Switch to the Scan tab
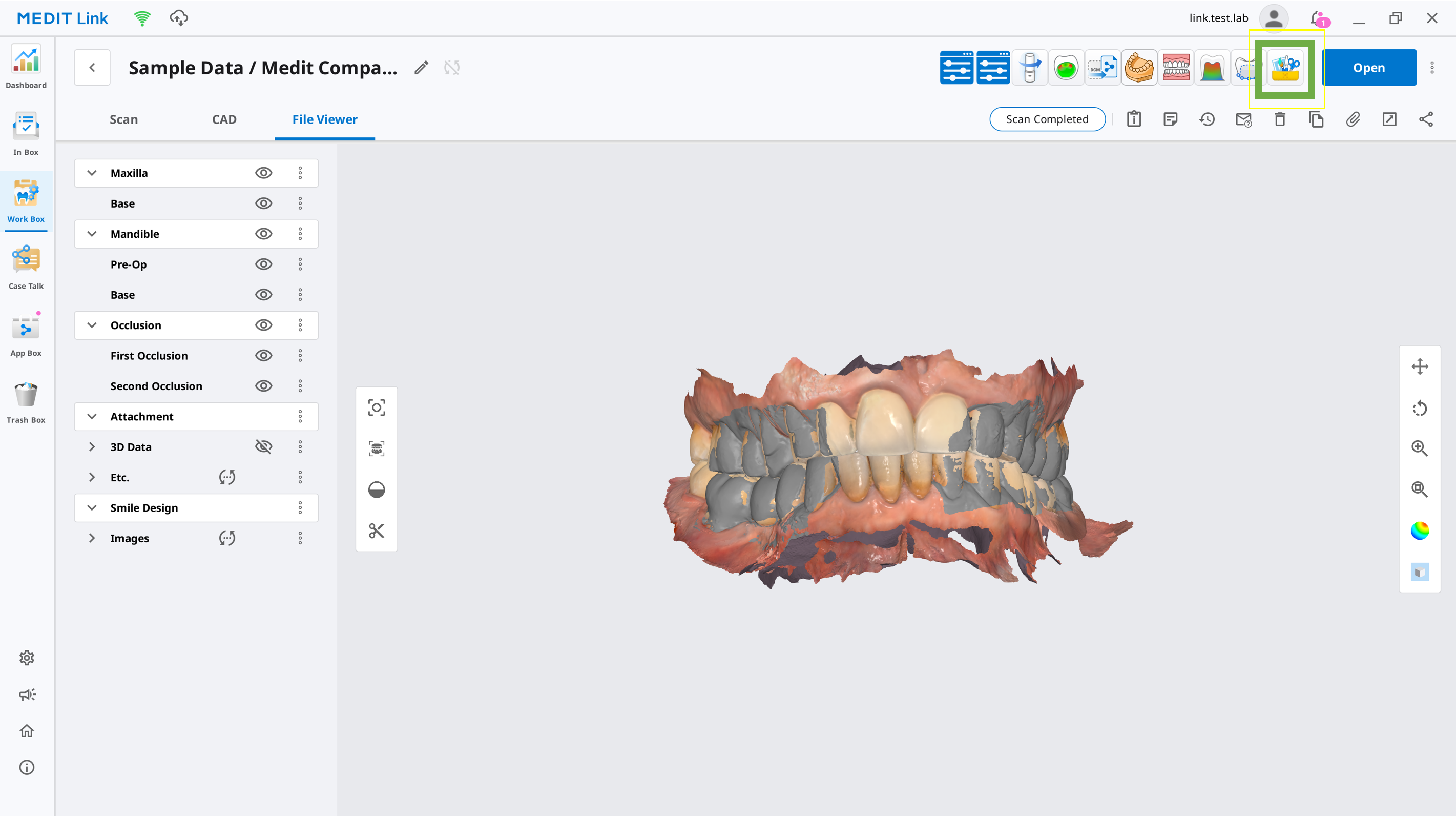1456x816 pixels. pyautogui.click(x=124, y=119)
